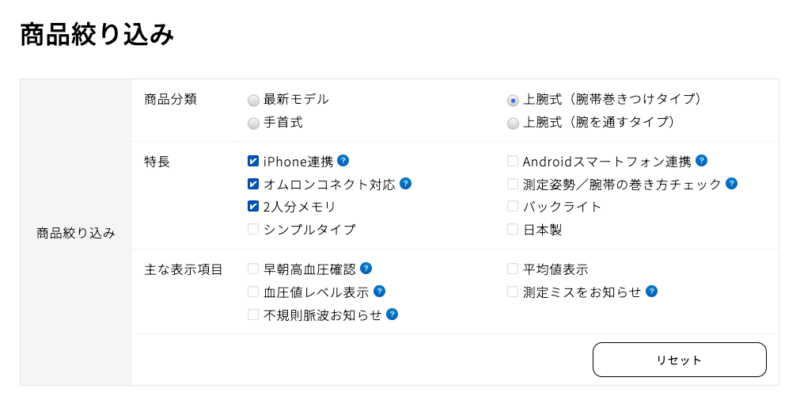Click help icon next to 2人分メモリ
The image size is (800, 408).
(x=343, y=206)
